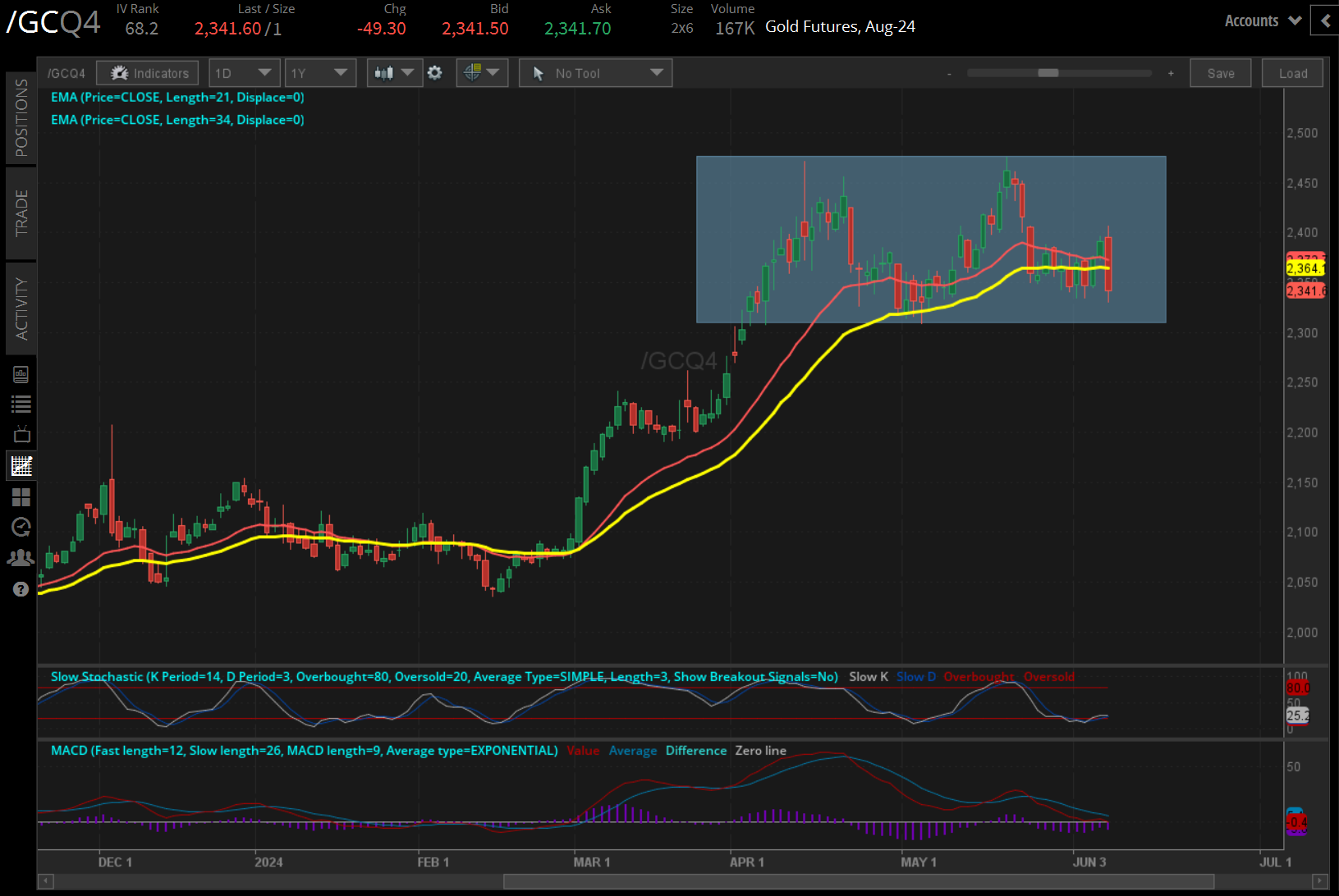Click the chart zoom slider handle
Screen dimensions: 1339x896
point(1048,73)
